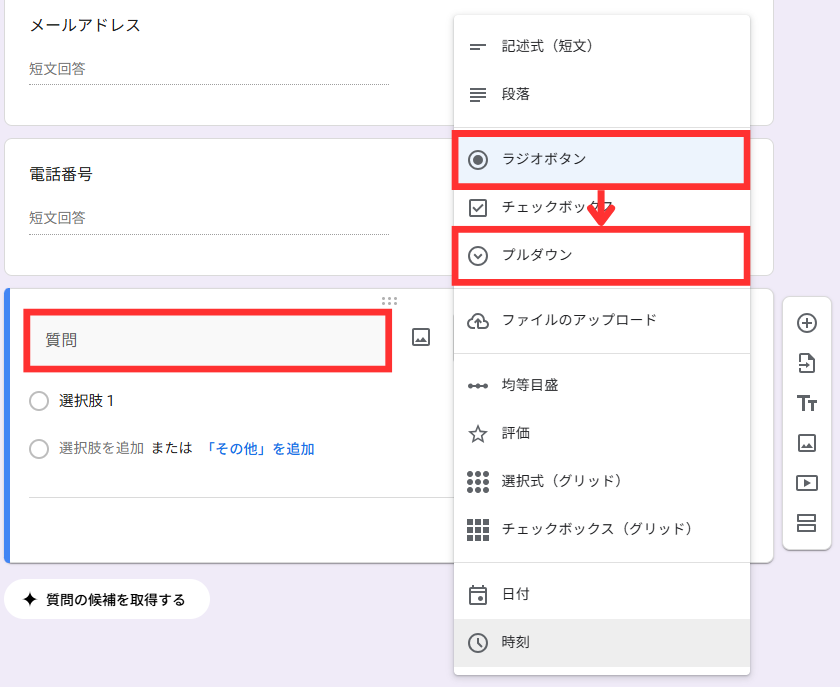The height and width of the screenshot is (687, 840).
Task: Click the dot grid icon for 選択式（グリッド）
Action: (478, 482)
